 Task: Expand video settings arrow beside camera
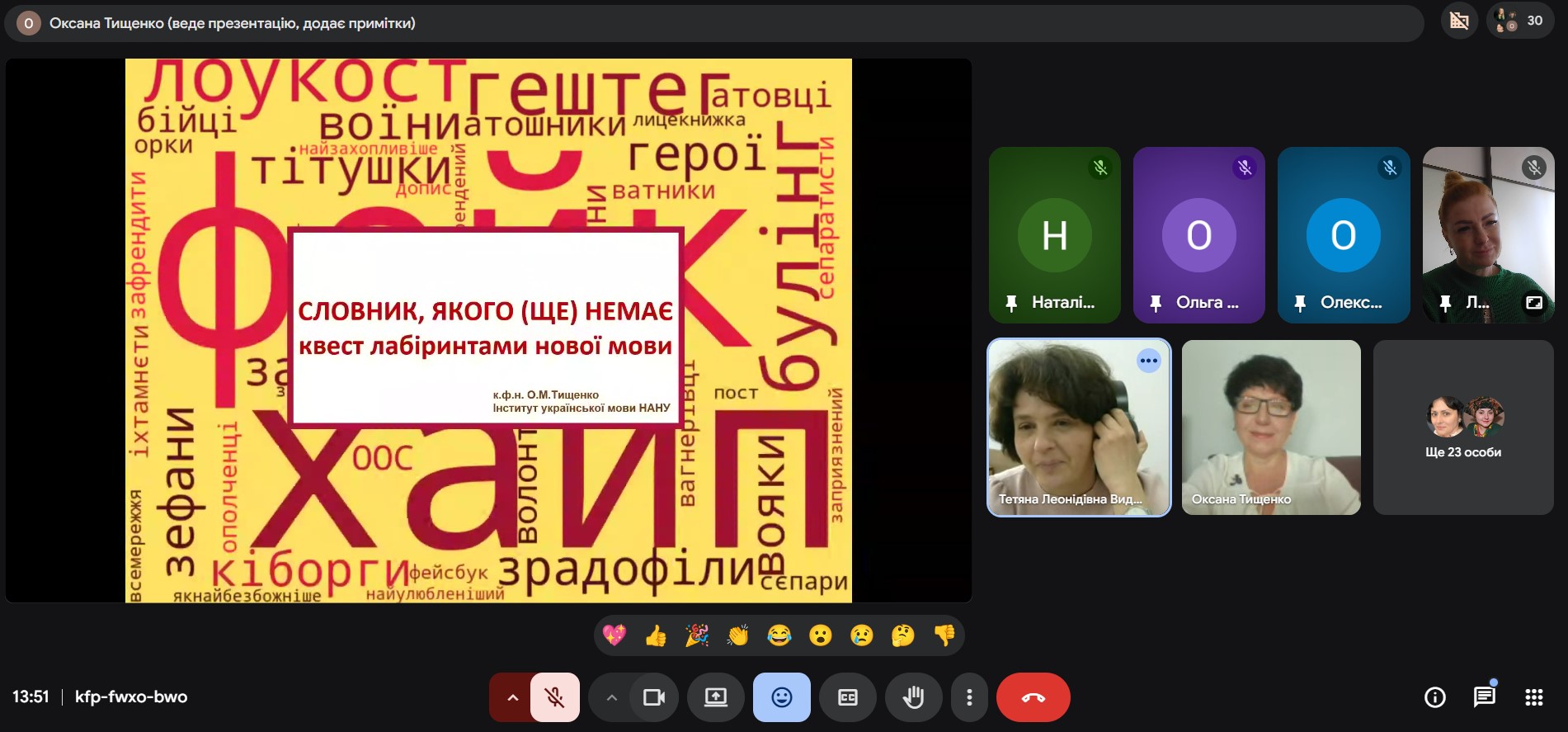611,697
